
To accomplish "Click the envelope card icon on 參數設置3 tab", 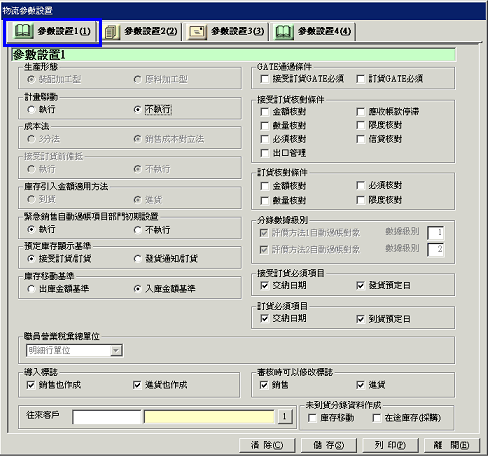I will (x=197, y=32).
